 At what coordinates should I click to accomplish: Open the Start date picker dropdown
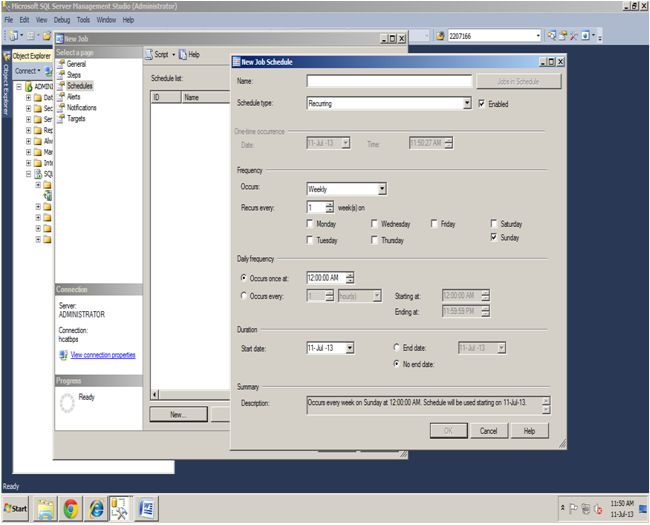pyautogui.click(x=350, y=348)
